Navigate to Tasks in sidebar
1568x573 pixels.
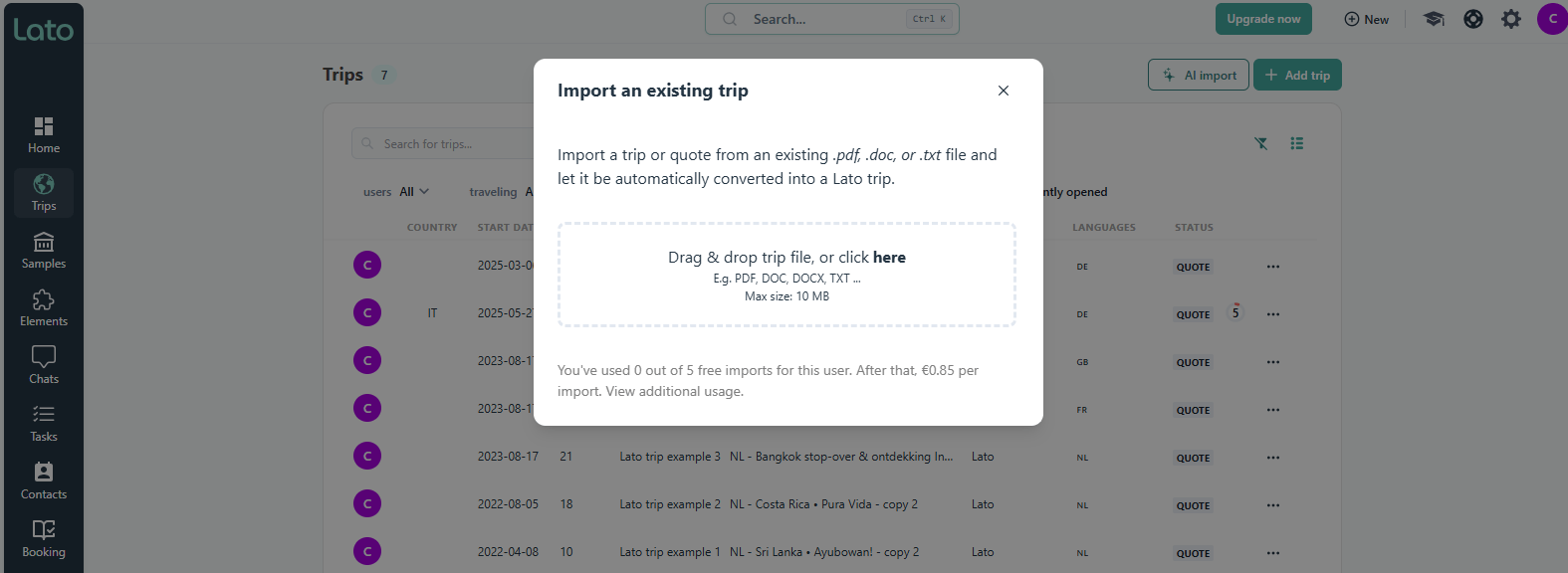(44, 424)
